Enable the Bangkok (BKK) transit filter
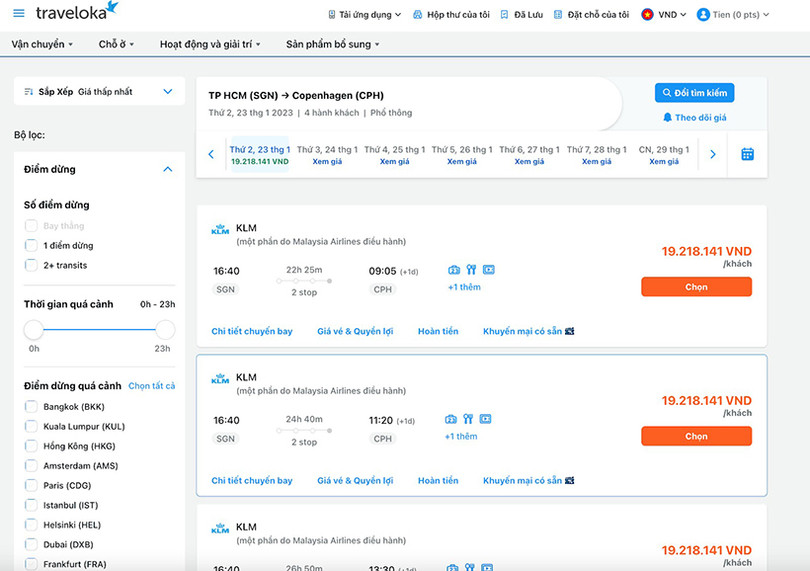This screenshot has height=571, width=810. coord(32,407)
